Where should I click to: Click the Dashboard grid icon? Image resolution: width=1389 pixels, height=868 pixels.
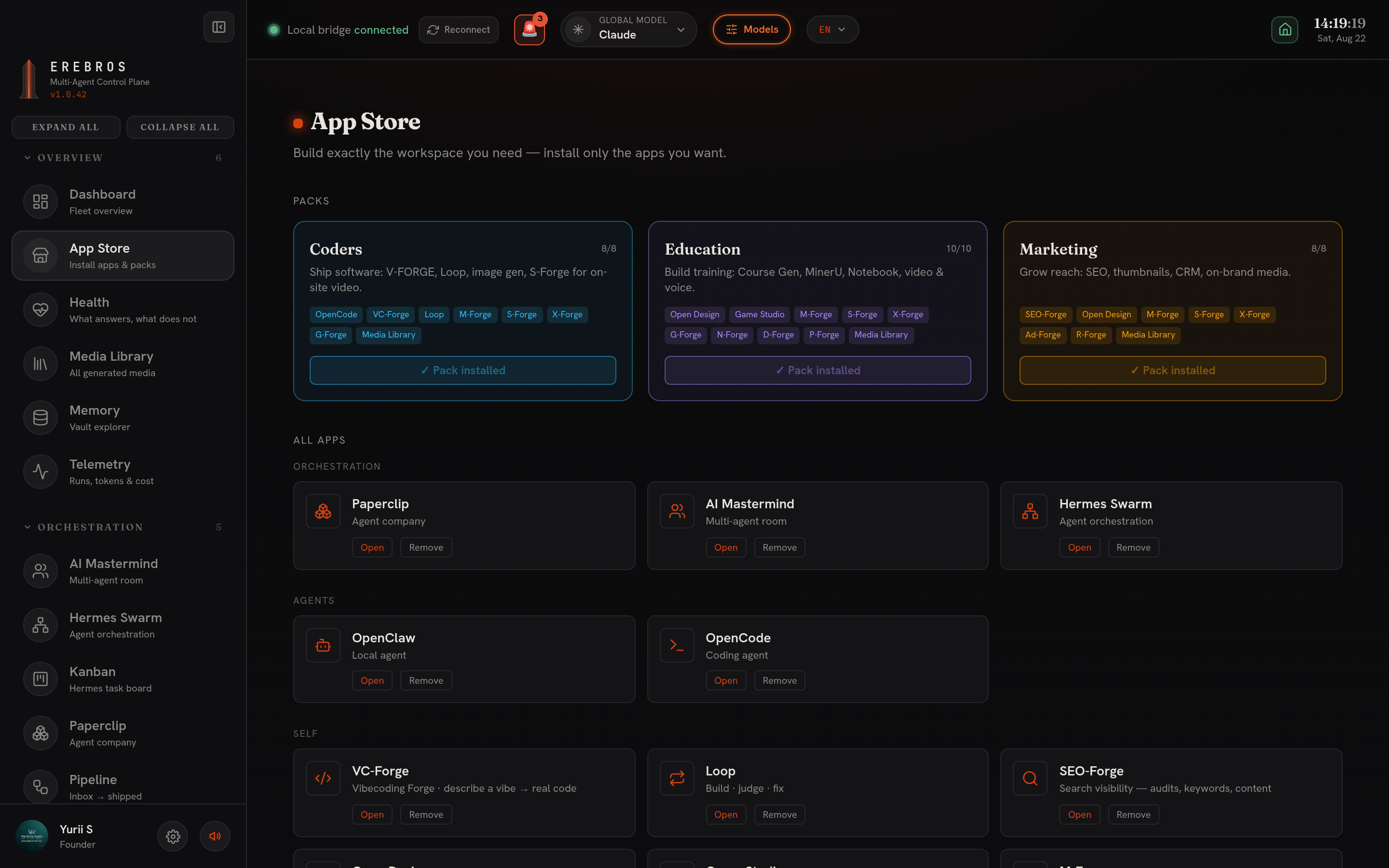click(40, 202)
